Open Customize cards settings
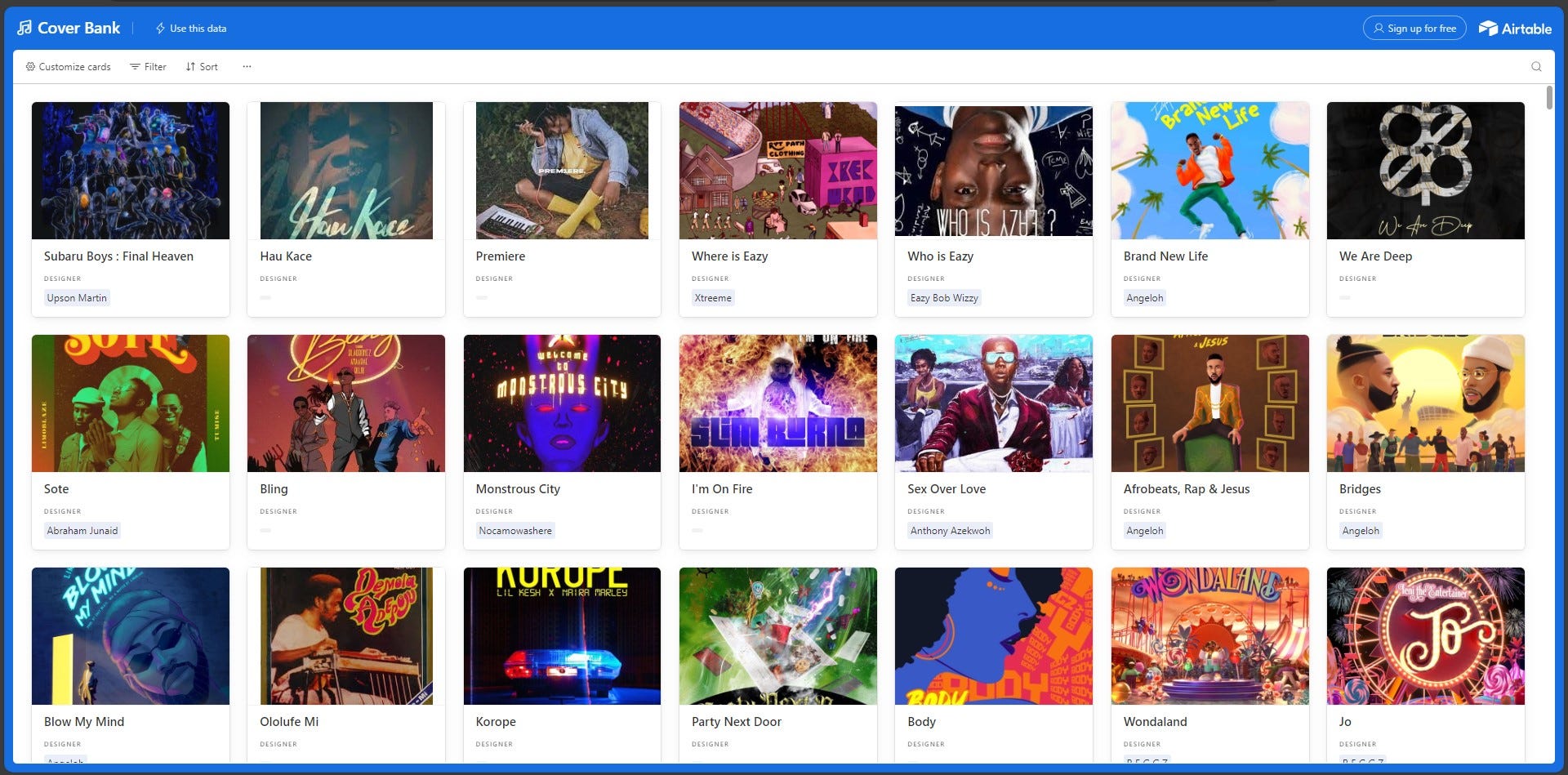 pyautogui.click(x=68, y=67)
